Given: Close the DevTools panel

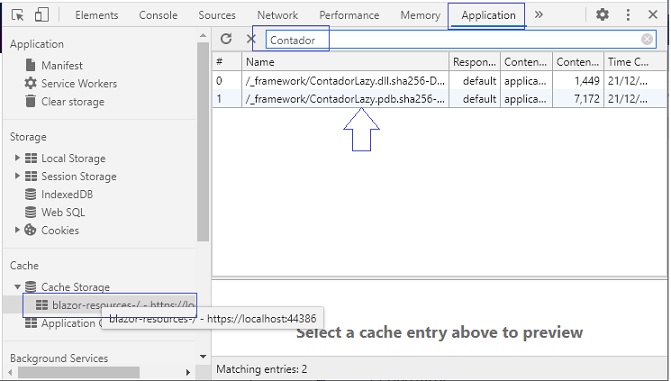Looking at the screenshot, I should click(x=653, y=15).
